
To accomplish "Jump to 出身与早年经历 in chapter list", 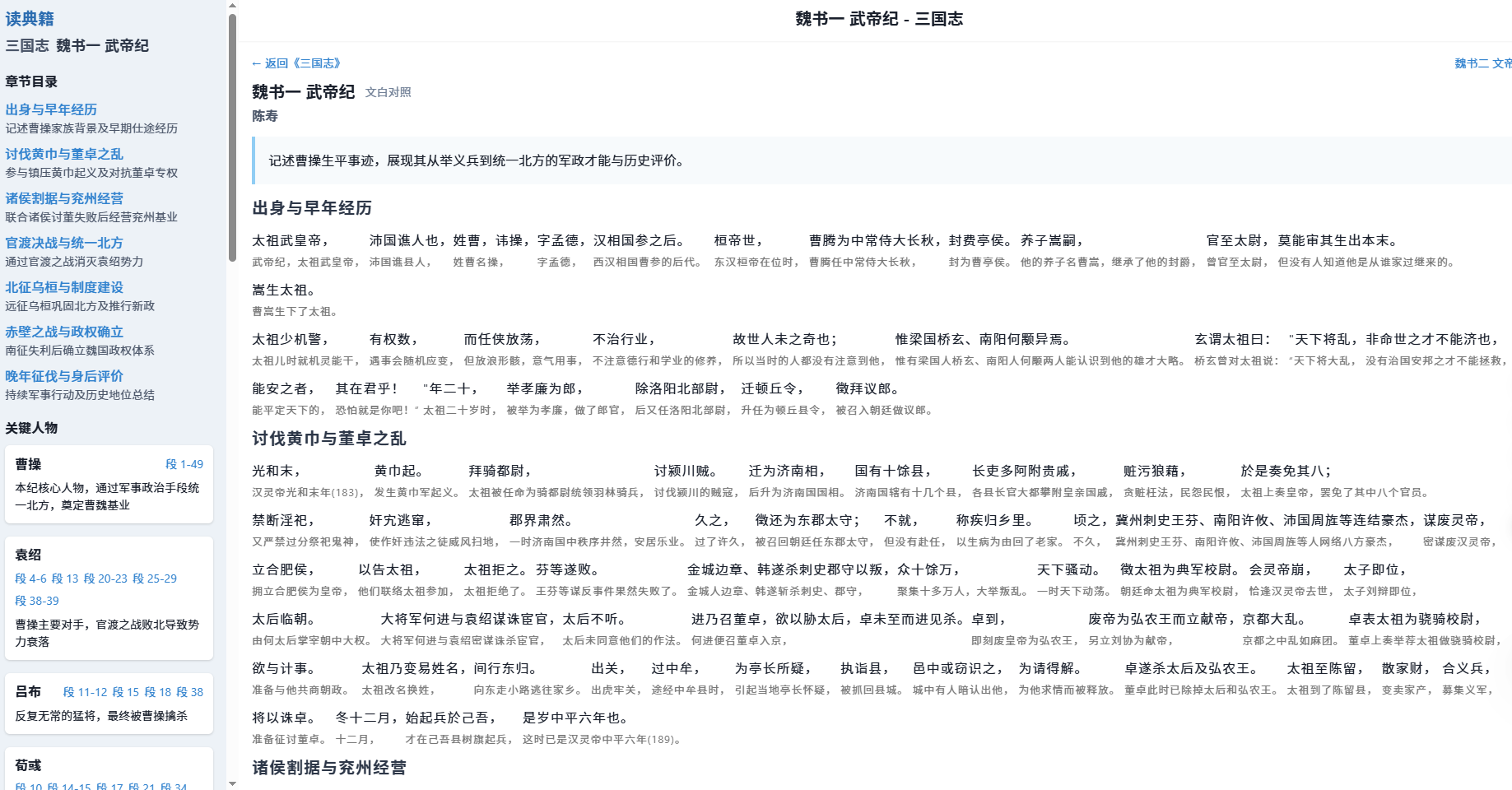I will 51,109.
